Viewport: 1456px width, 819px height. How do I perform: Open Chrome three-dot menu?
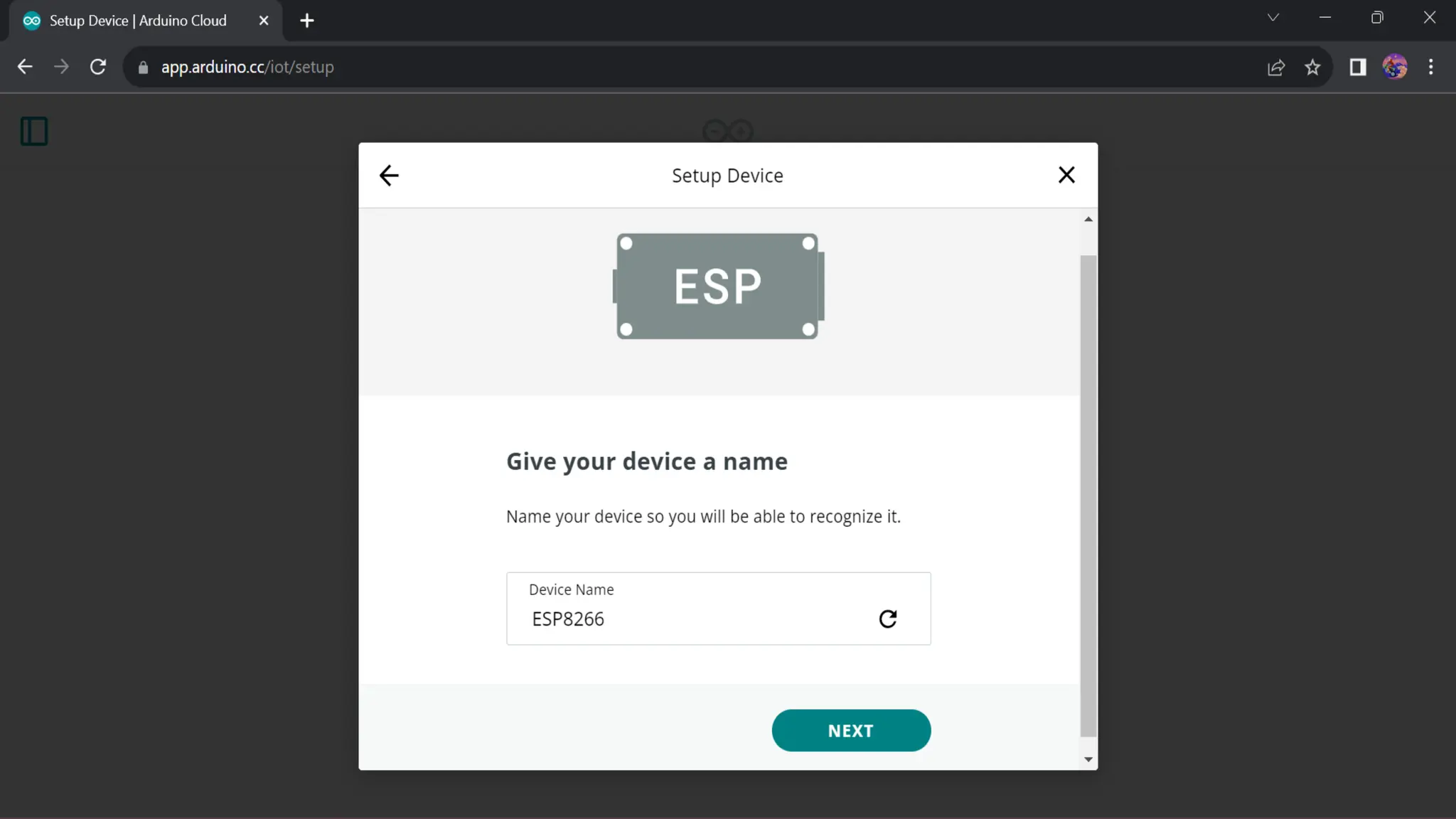(1430, 67)
